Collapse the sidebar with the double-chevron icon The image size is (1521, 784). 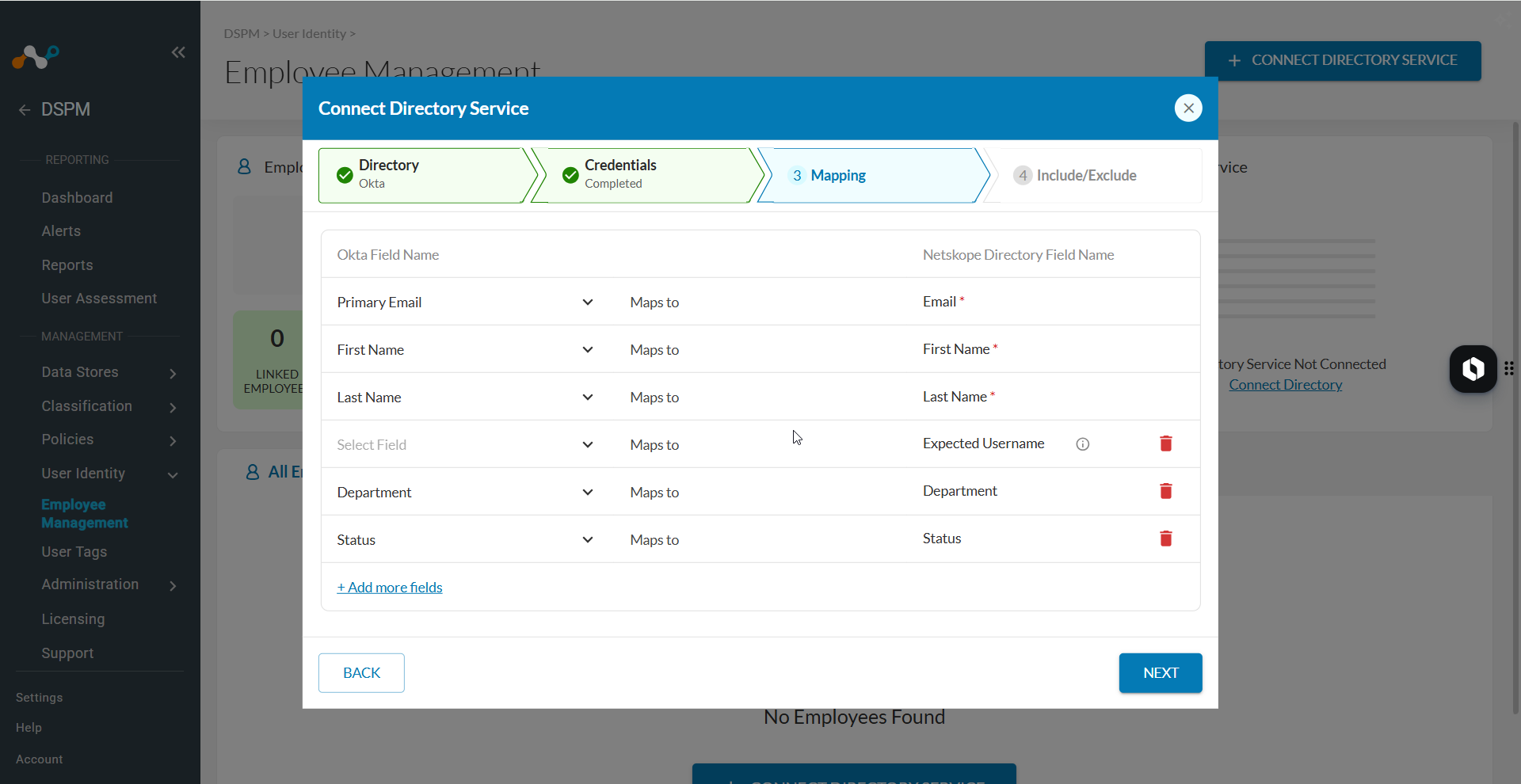(178, 52)
